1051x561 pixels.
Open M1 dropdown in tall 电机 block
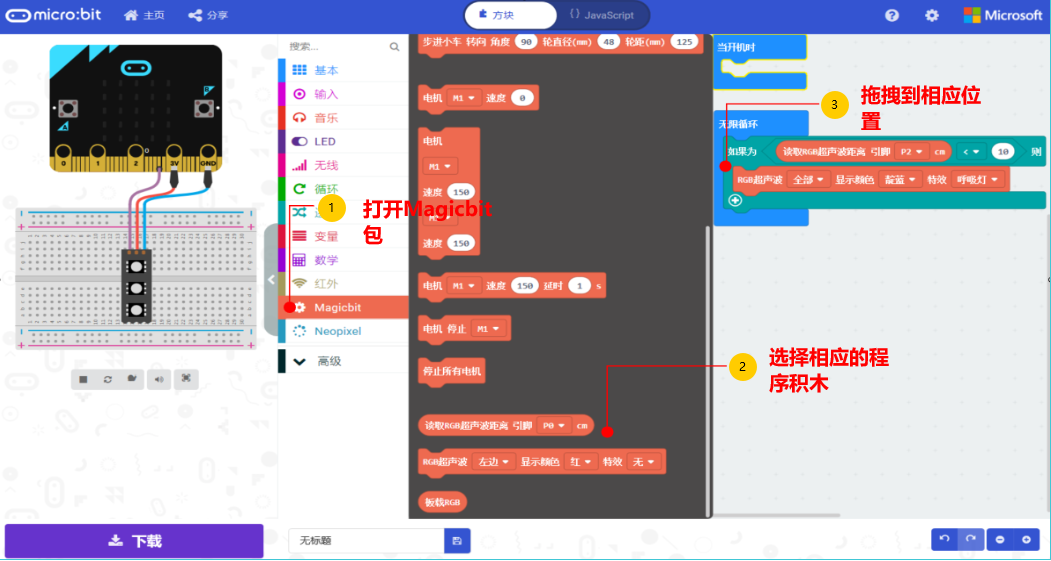[x=440, y=166]
